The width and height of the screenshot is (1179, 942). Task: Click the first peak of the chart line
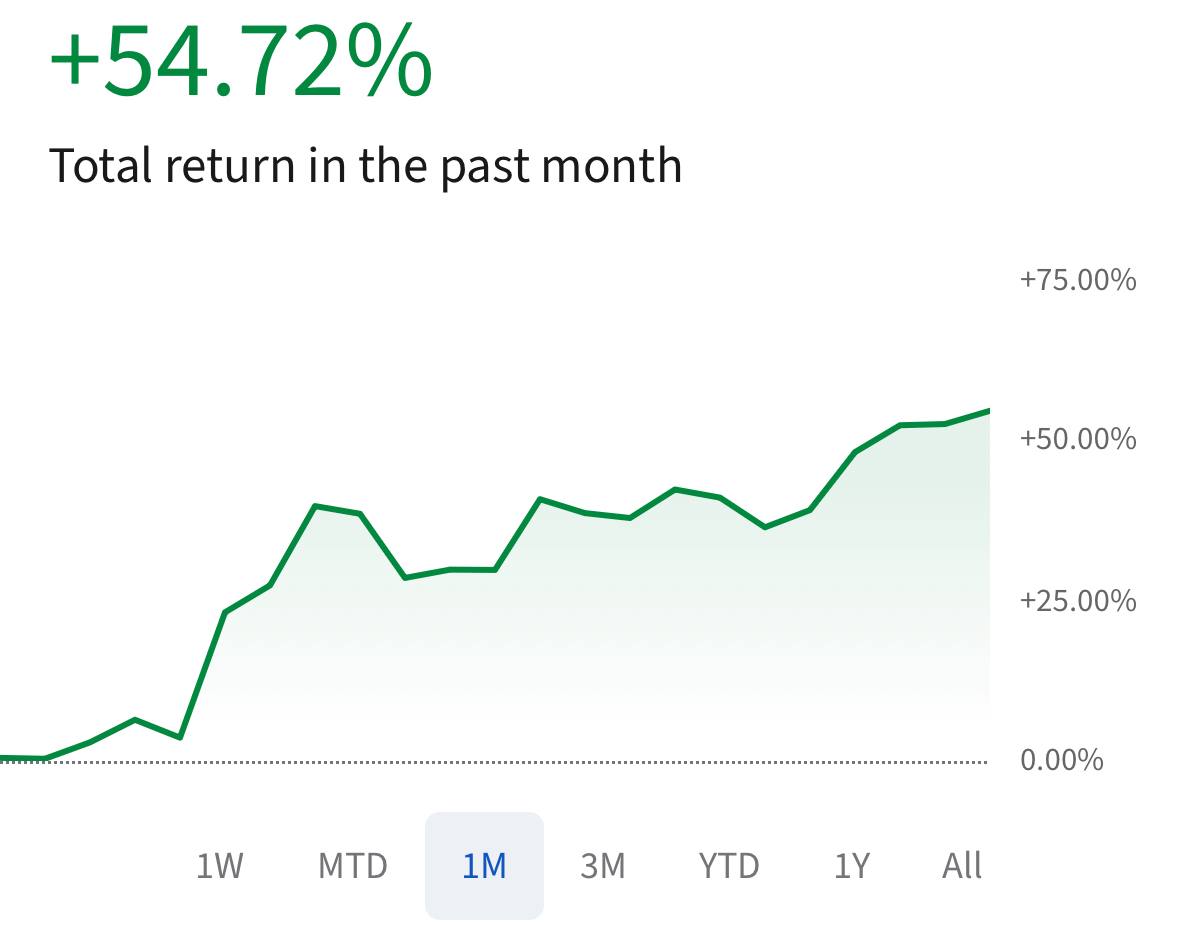[315, 506]
